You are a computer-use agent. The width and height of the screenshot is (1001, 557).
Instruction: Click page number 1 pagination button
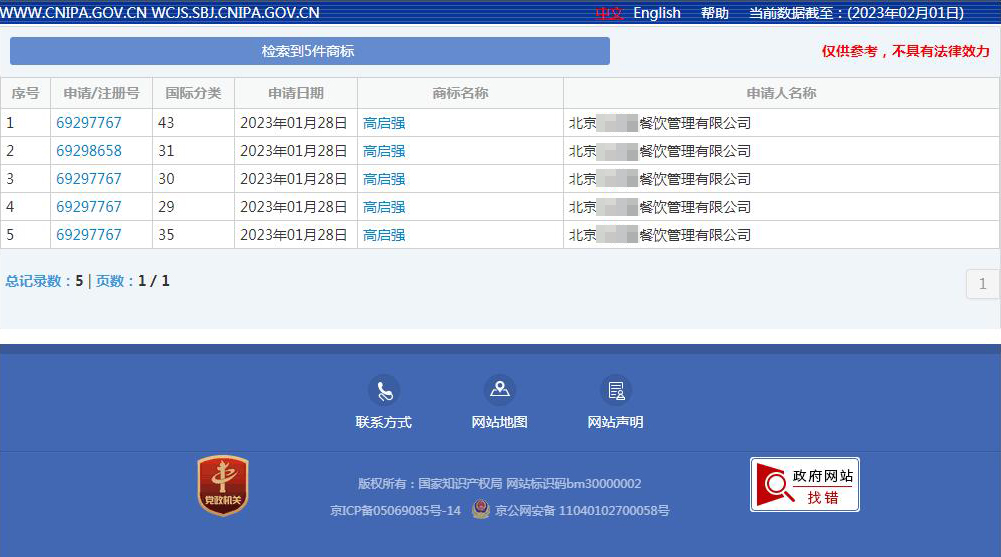pos(982,283)
